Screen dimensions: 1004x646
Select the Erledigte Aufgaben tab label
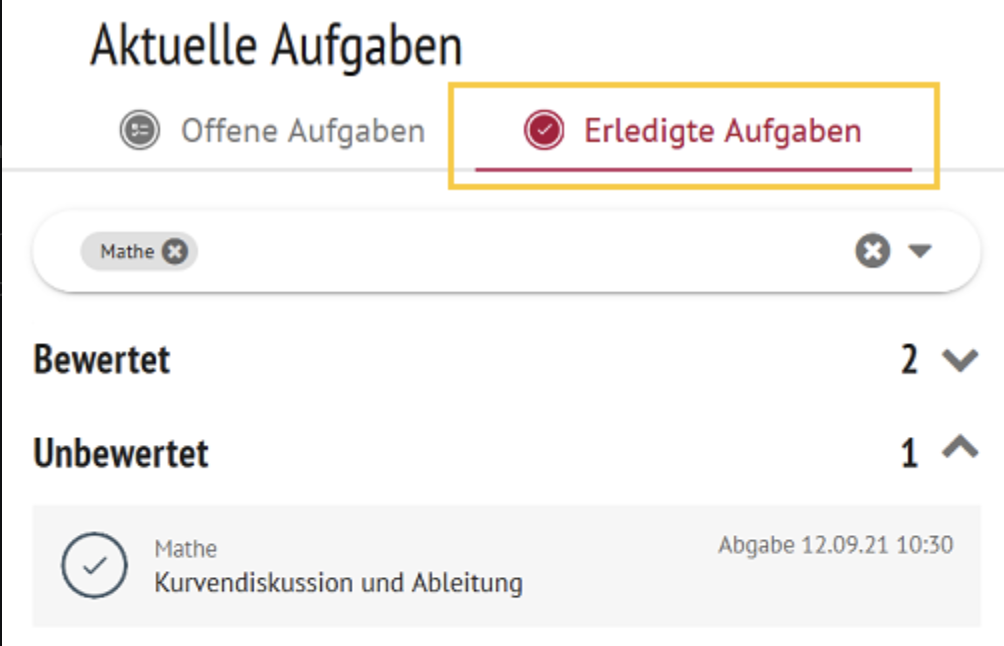coord(722,131)
